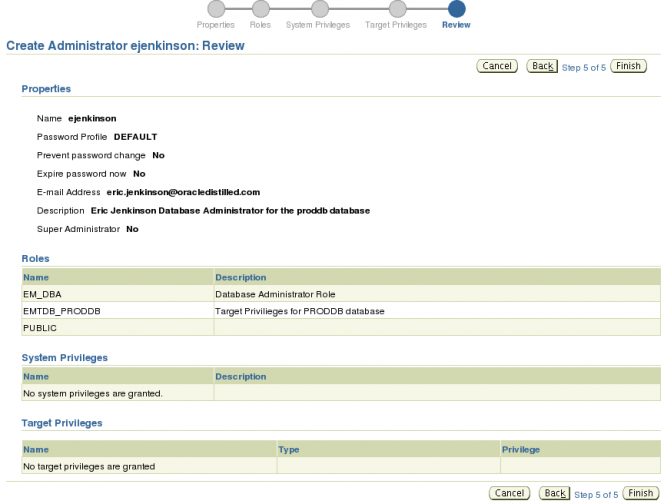Click the bottom Finish button
Screen dimensions: 664x504
point(641,493)
